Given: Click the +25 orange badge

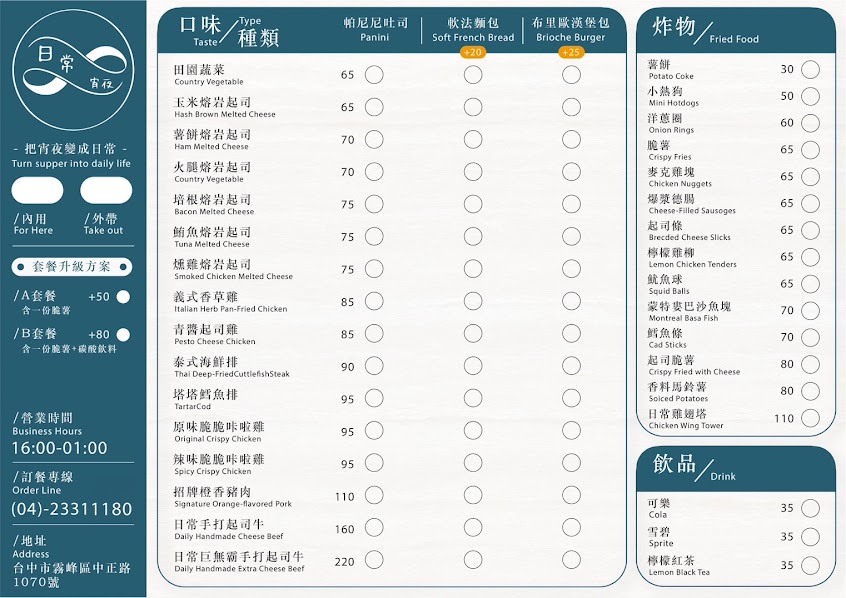Looking at the screenshot, I should tap(571, 52).
